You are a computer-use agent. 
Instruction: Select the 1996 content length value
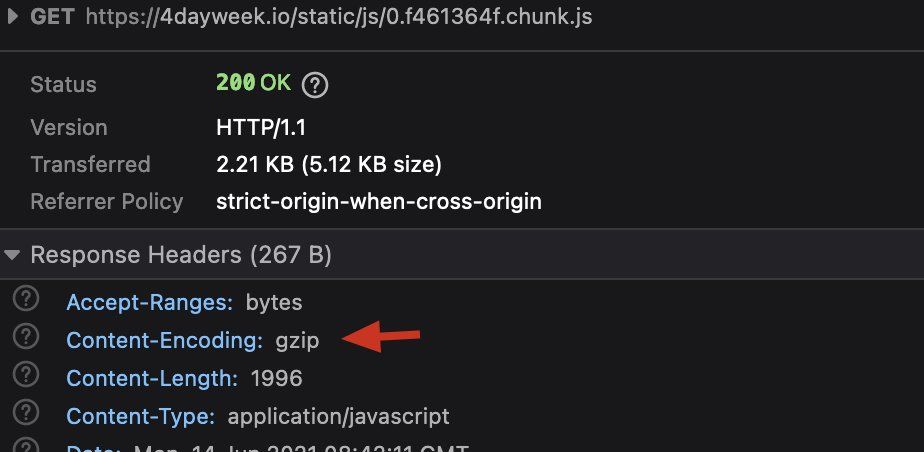(x=276, y=378)
